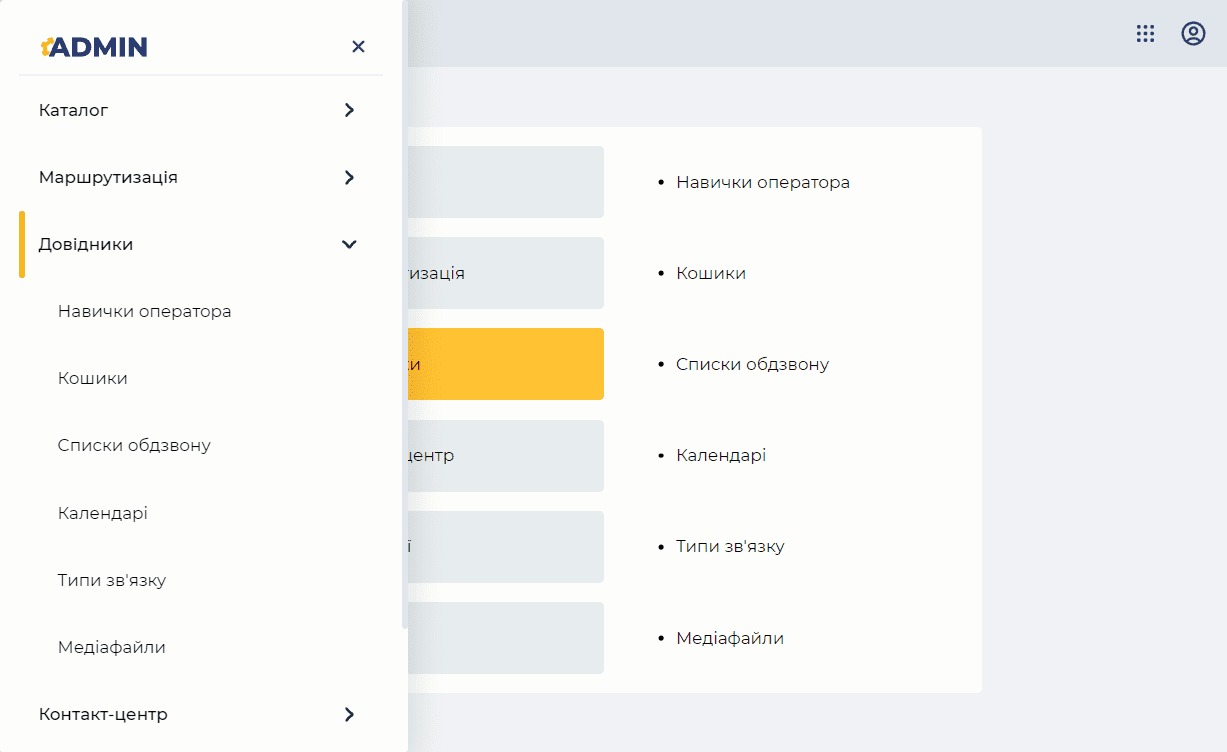Screen dimensions: 1227x752
Task: Open Календарі in sidebar submenu
Action: pos(103,513)
